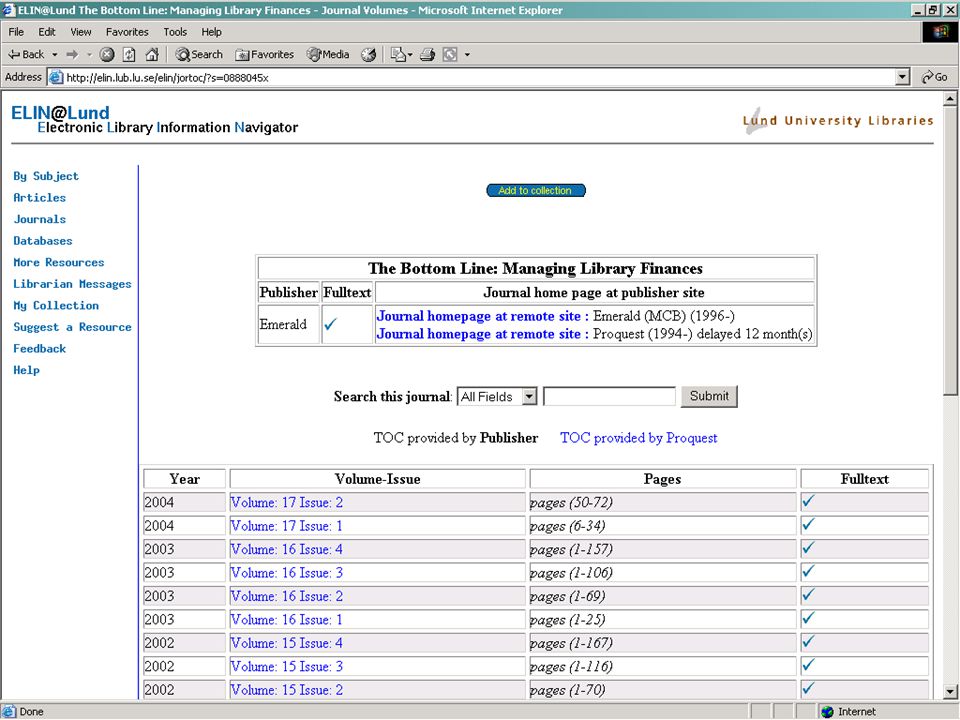
Task: Open Feedback in sidebar
Action: pyautogui.click(x=39, y=348)
